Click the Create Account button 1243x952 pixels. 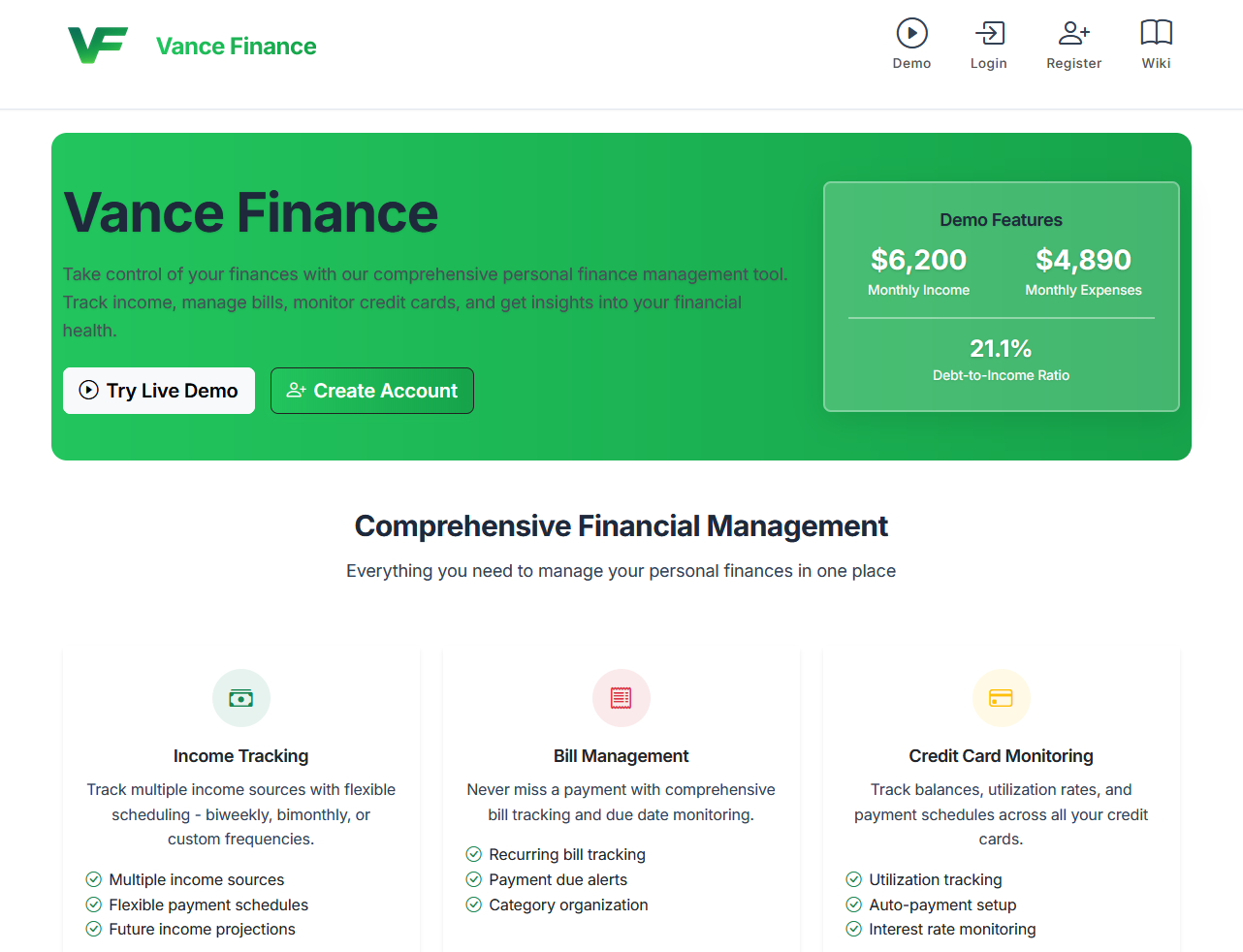(371, 391)
